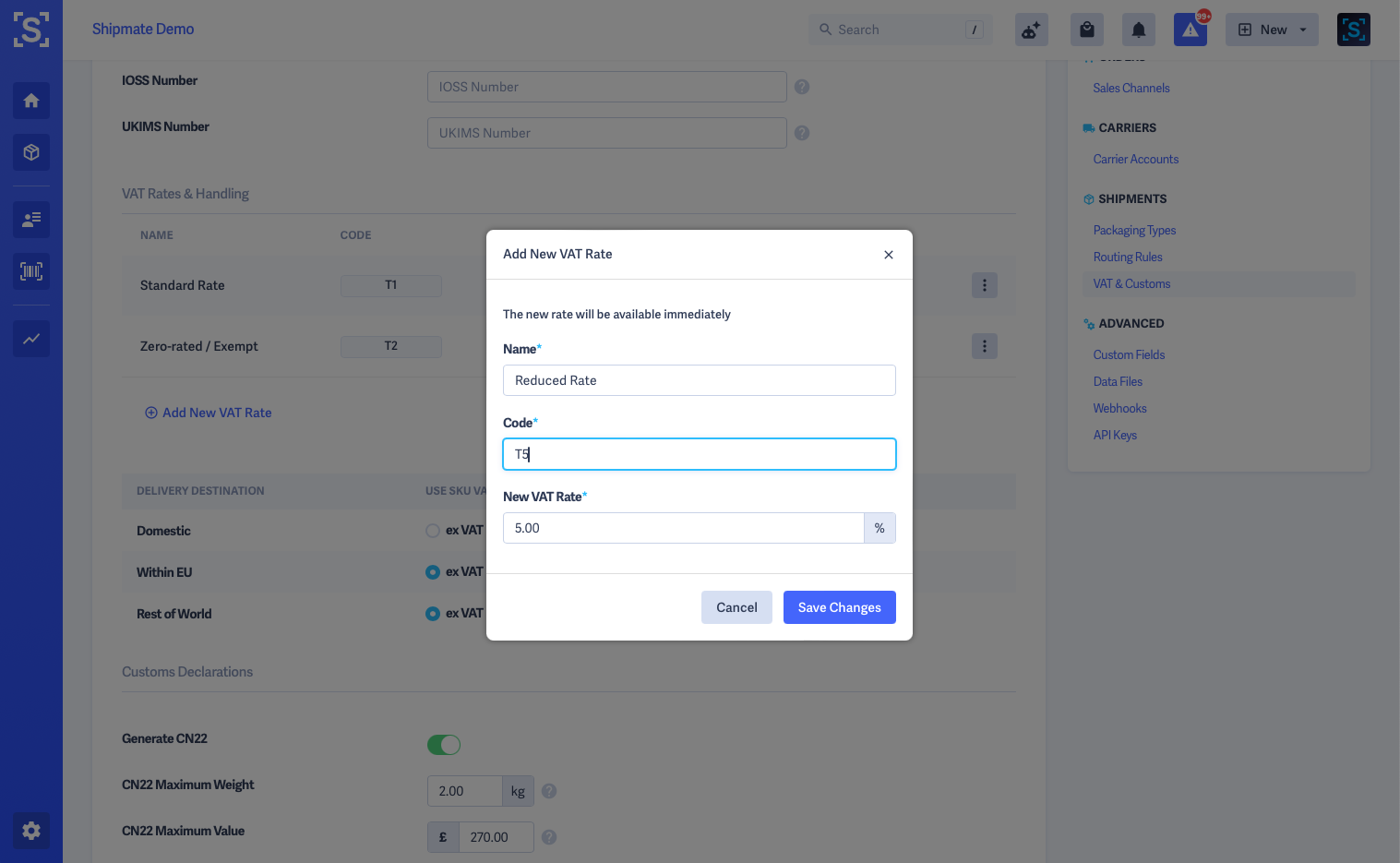Select Within EU ex VAT radio button
This screenshot has width=1400, height=863.
(x=432, y=572)
